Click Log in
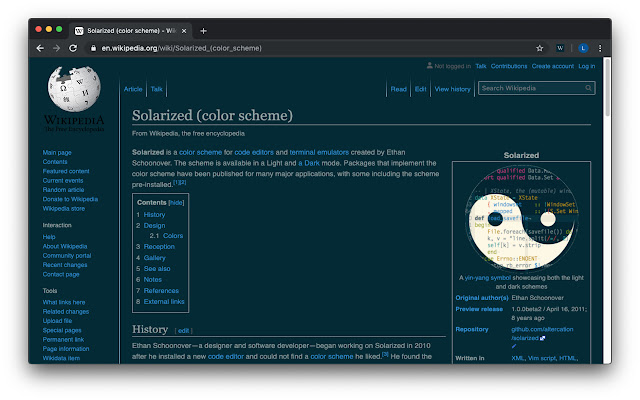Image resolution: width=640 pixels, height=400 pixels. tap(587, 66)
